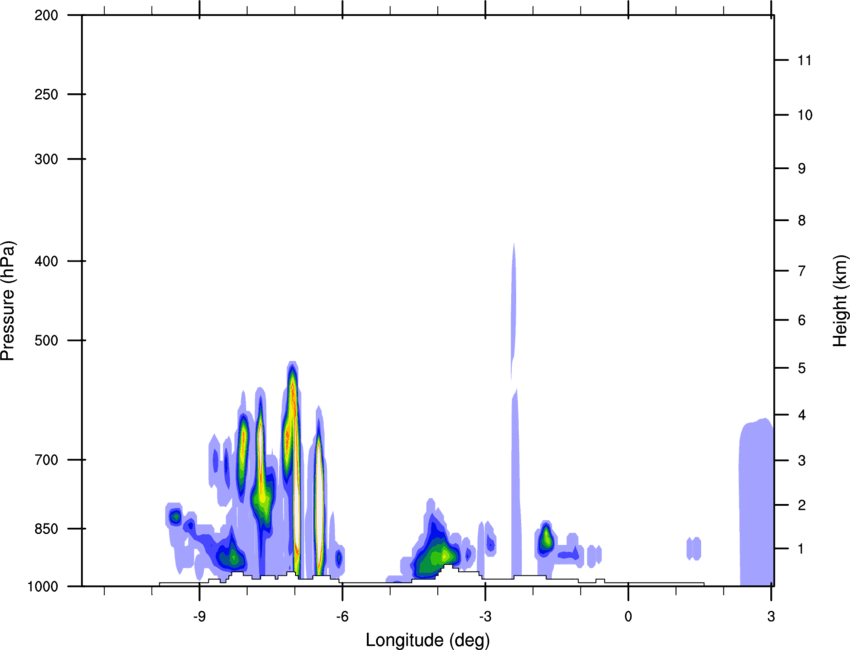Click the large light-blue block at the right edge
The width and height of the screenshot is (850, 650).
click(756, 503)
